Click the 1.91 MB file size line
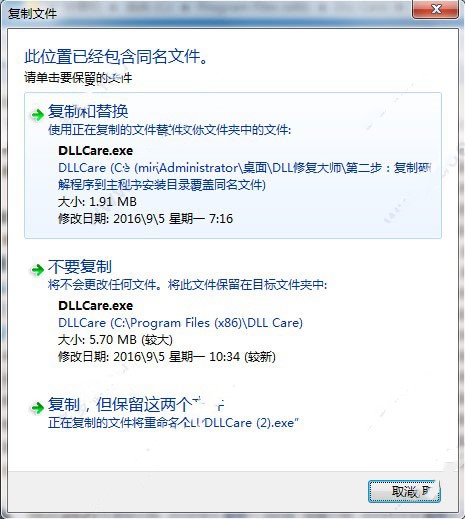 (x=97, y=202)
